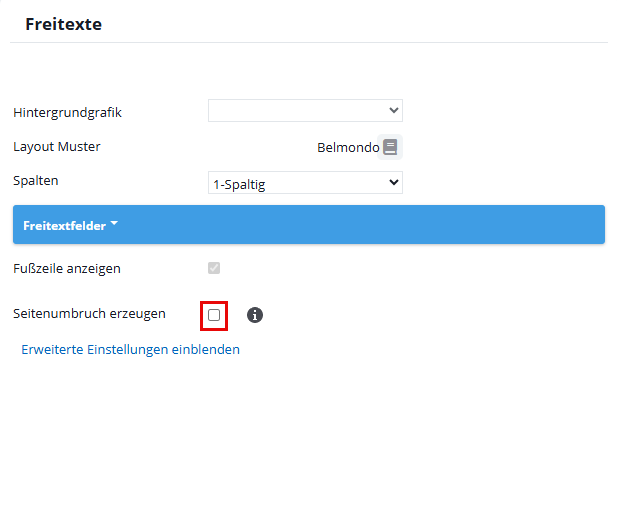The image size is (617, 508).
Task: Click the Fußzeile anzeigen label
Action: tap(67, 268)
